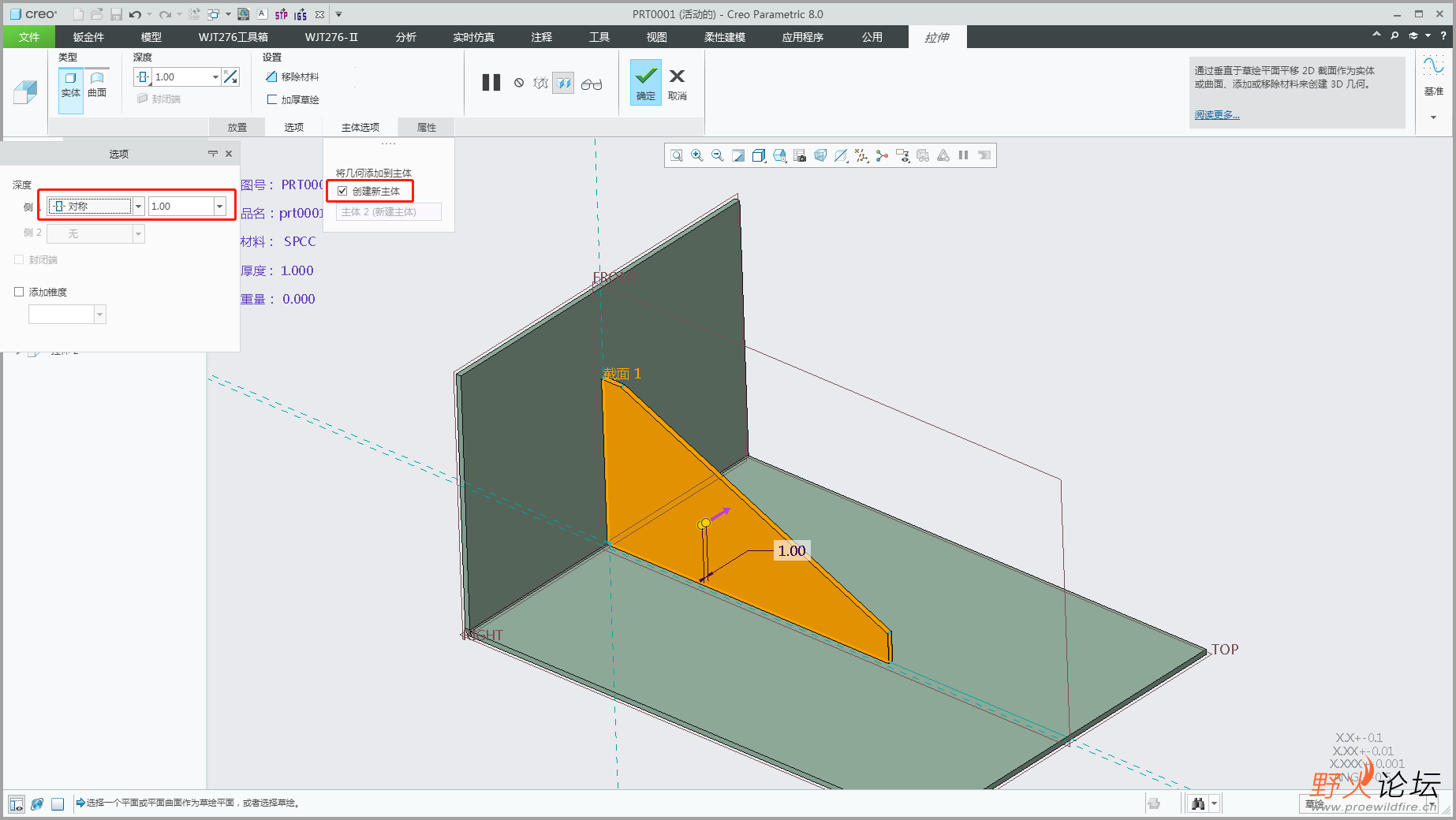This screenshot has width=1456, height=820.
Task: Open the File (文件) menu
Action: [x=29, y=37]
